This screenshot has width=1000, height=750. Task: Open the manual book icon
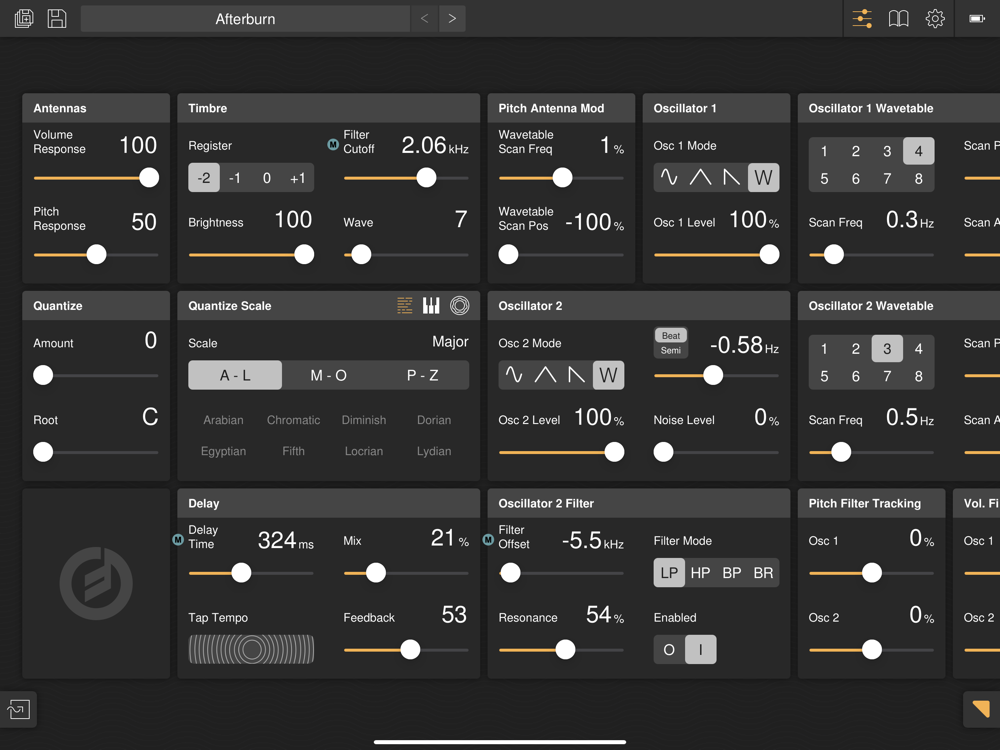point(898,18)
